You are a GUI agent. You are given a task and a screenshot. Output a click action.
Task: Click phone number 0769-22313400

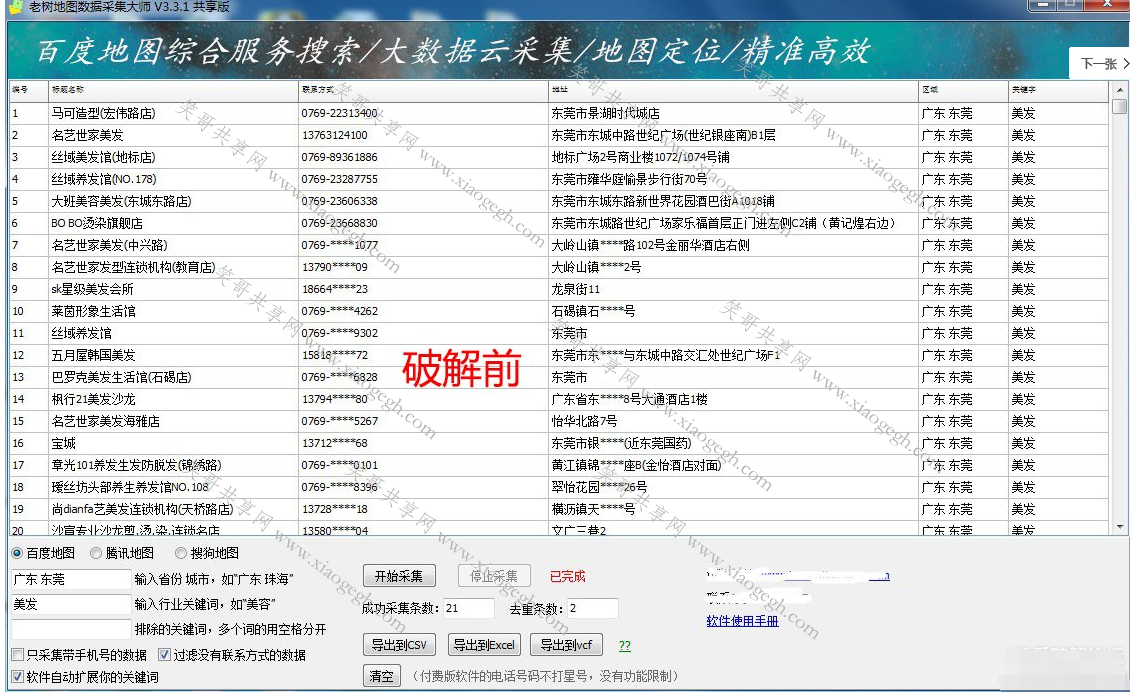(x=339, y=113)
